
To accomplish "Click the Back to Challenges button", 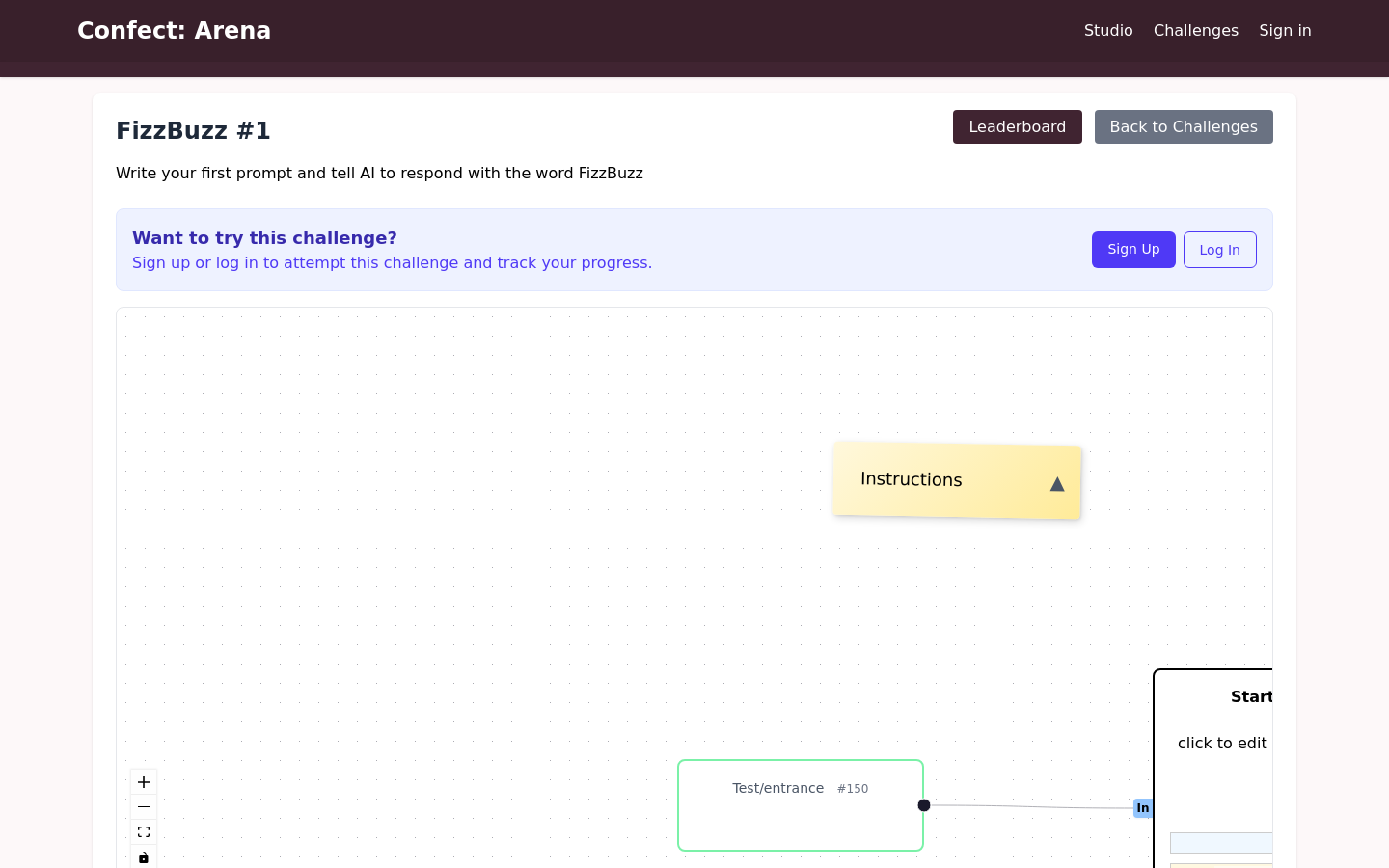I will point(1184,126).
